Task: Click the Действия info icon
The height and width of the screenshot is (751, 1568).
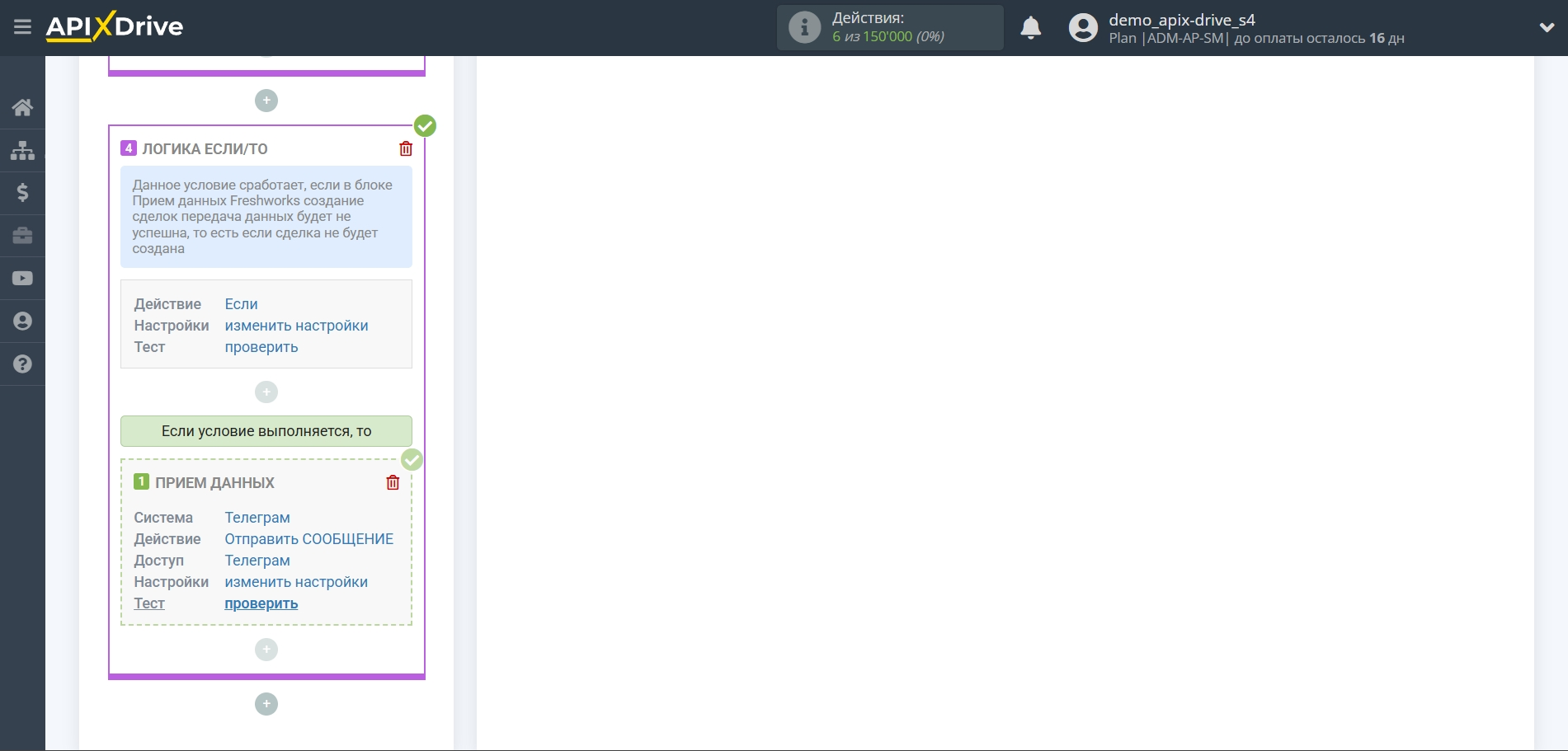Action: tap(804, 28)
